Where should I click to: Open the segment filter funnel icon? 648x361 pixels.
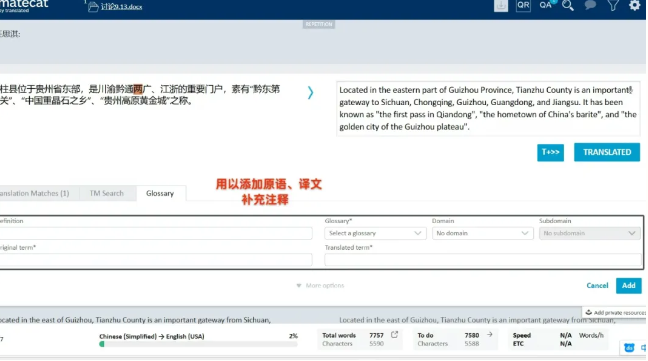pyautogui.click(x=613, y=5)
